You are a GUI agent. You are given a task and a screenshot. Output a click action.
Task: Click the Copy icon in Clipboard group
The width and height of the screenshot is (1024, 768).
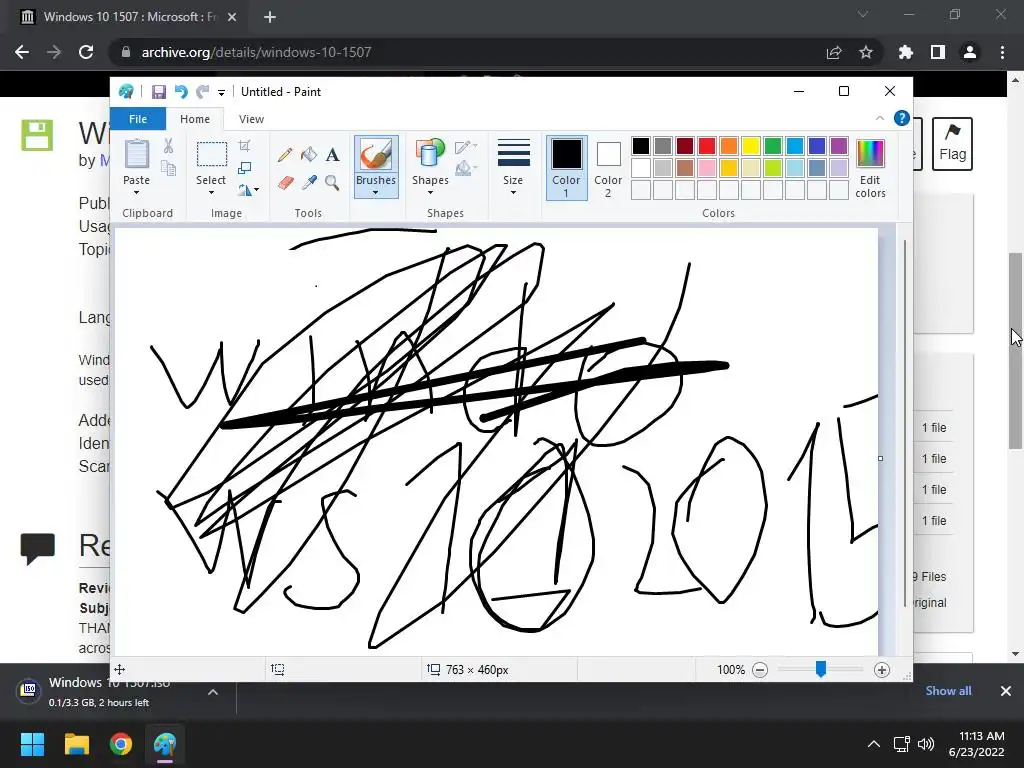[168, 168]
